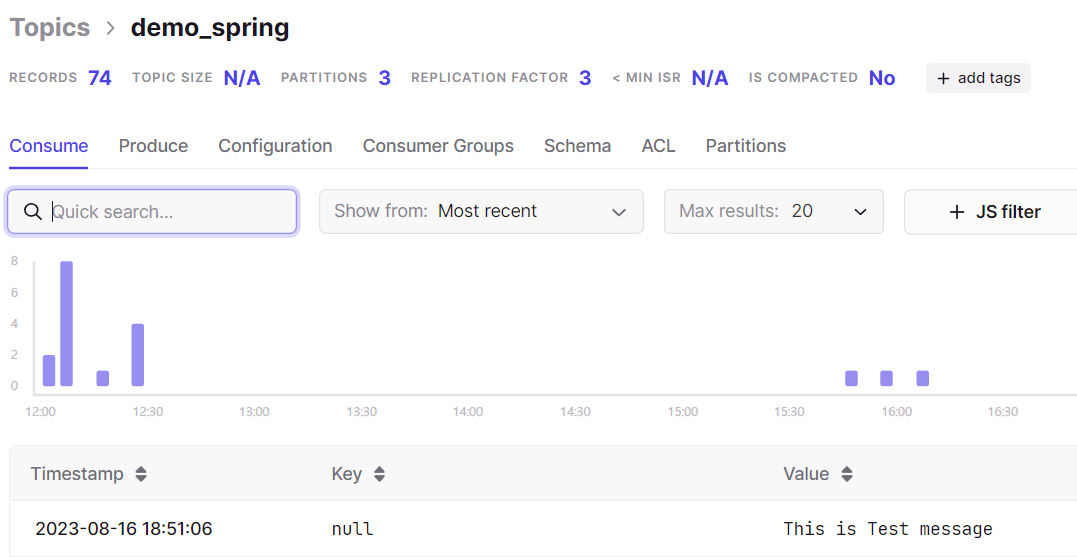The height and width of the screenshot is (557, 1077).
Task: Open the Configuration tab
Action: pyautogui.click(x=275, y=146)
